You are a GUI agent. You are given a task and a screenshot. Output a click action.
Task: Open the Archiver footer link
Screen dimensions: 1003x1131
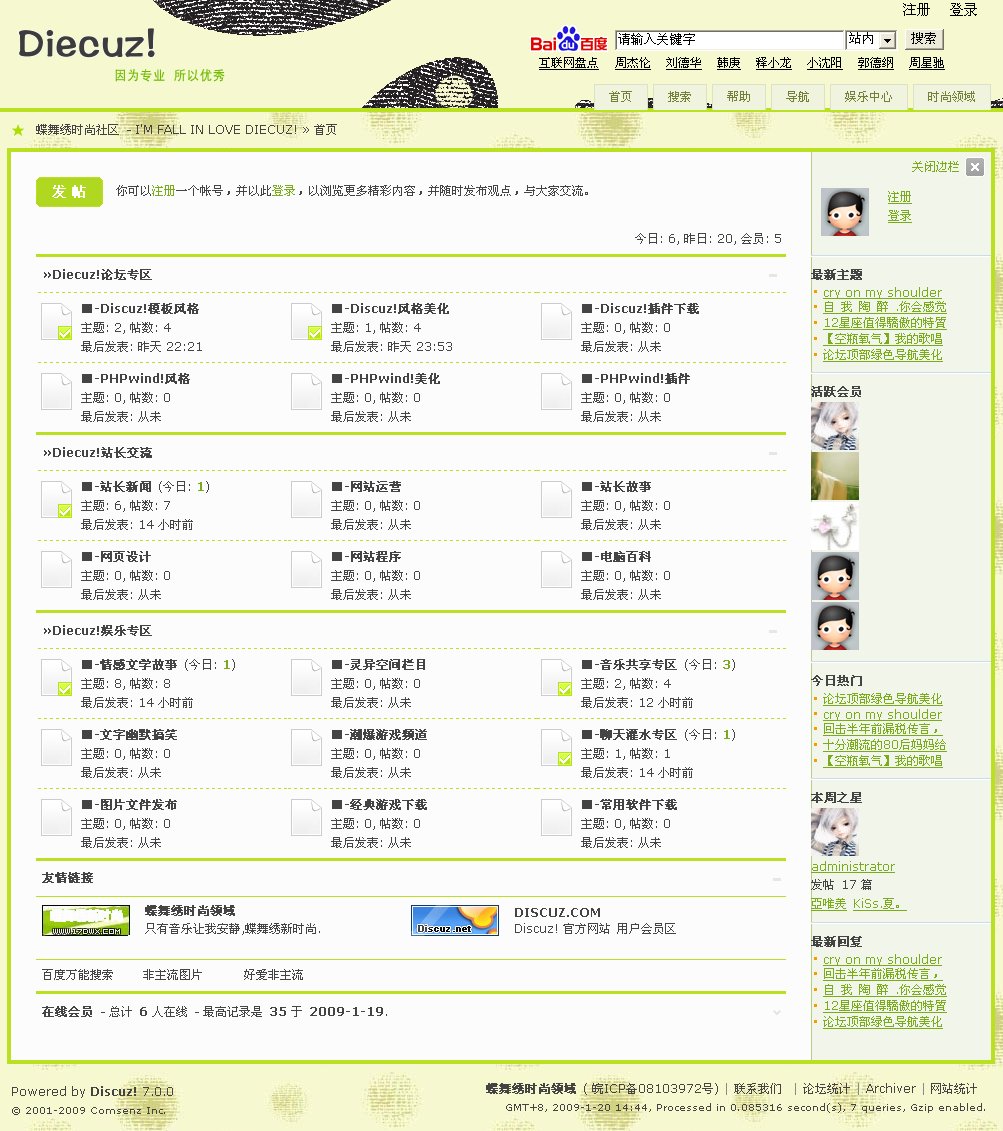891,1088
